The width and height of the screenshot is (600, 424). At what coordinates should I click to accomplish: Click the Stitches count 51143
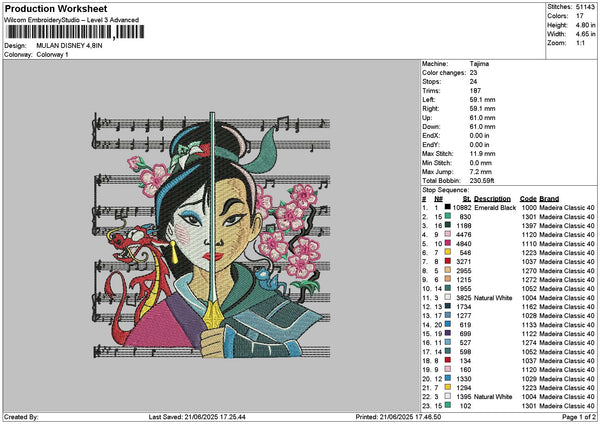pos(584,6)
